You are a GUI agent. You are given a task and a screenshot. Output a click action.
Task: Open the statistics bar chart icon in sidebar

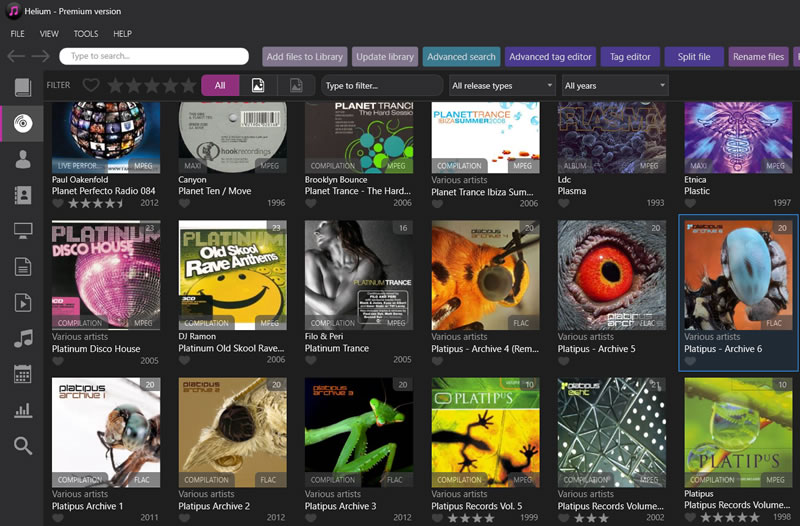[x=22, y=410]
